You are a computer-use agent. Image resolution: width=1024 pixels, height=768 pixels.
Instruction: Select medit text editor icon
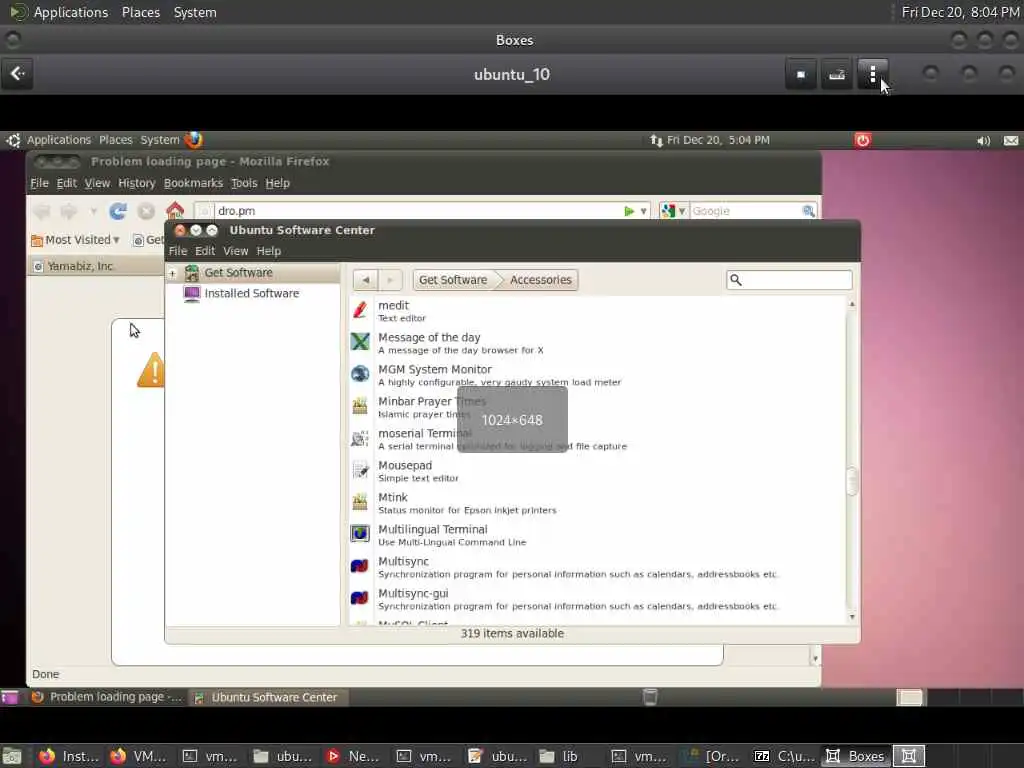(360, 310)
